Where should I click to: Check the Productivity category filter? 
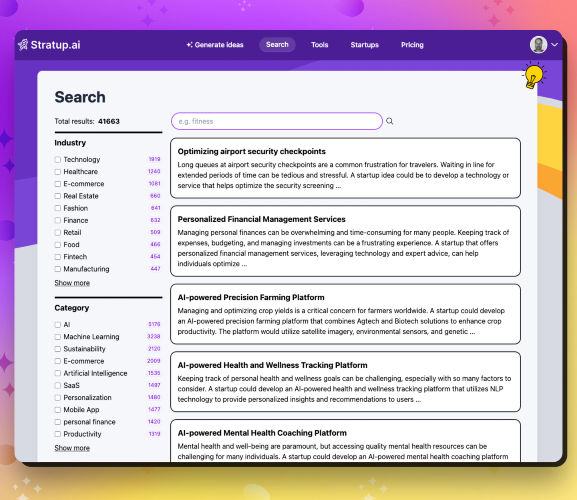[x=58, y=434]
